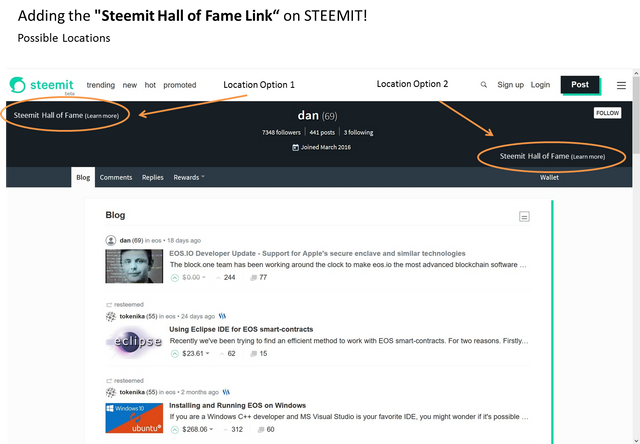
Task: Open the hamburger menu icon
Action: pyautogui.click(x=621, y=85)
